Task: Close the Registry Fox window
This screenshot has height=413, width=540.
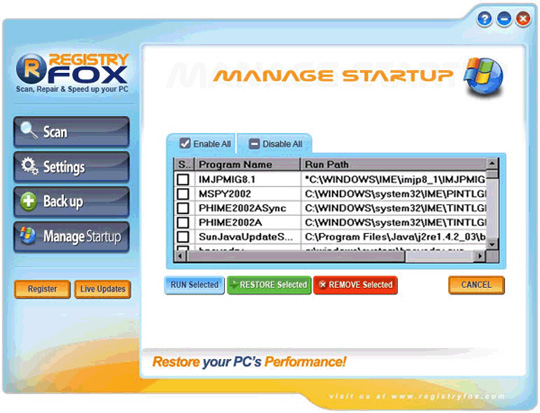Action: point(523,19)
